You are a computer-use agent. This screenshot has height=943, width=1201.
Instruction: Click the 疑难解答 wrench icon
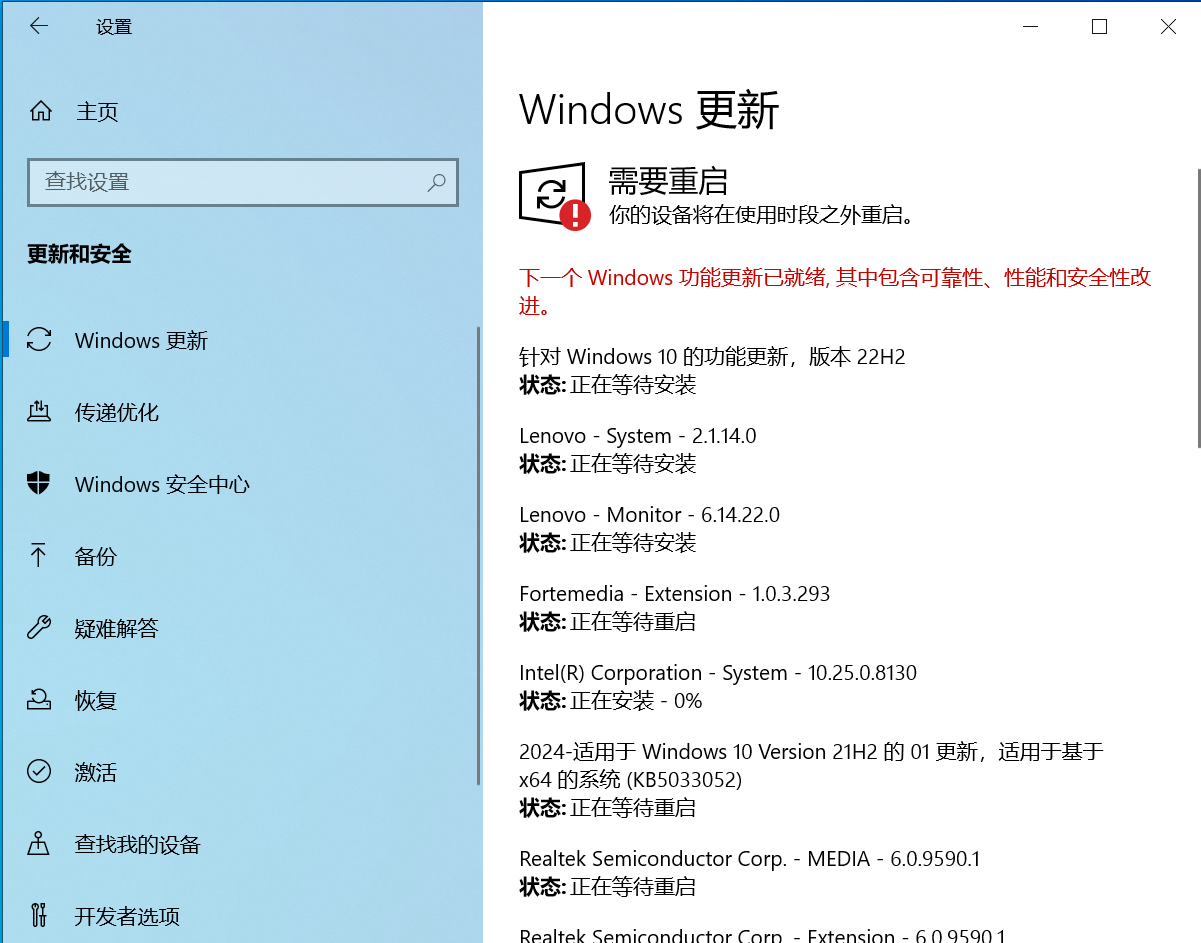39,628
